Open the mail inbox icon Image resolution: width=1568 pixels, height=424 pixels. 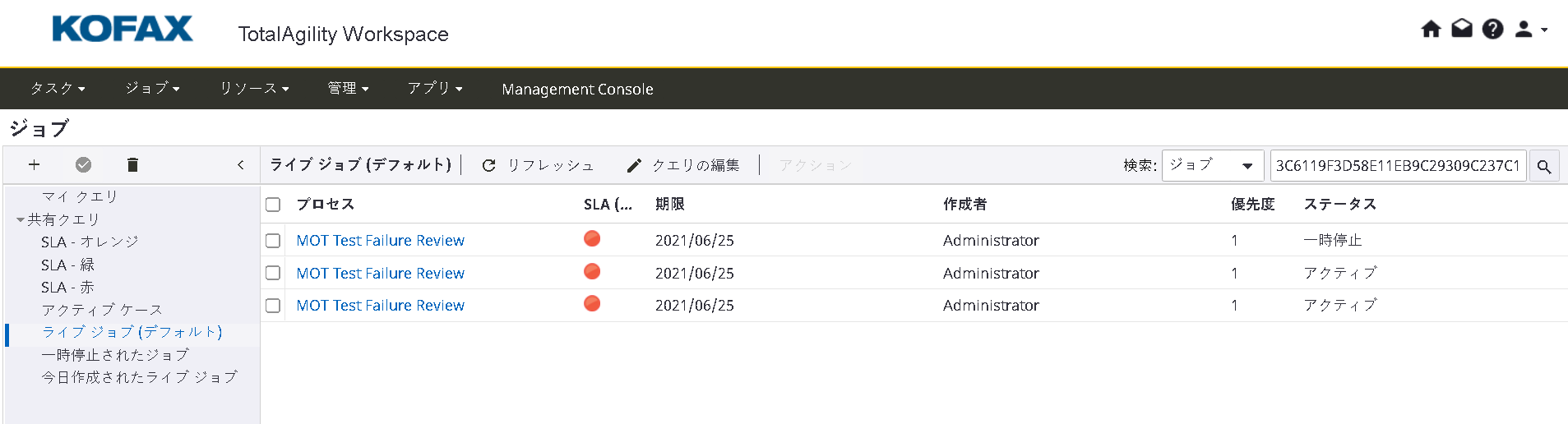(x=1461, y=30)
